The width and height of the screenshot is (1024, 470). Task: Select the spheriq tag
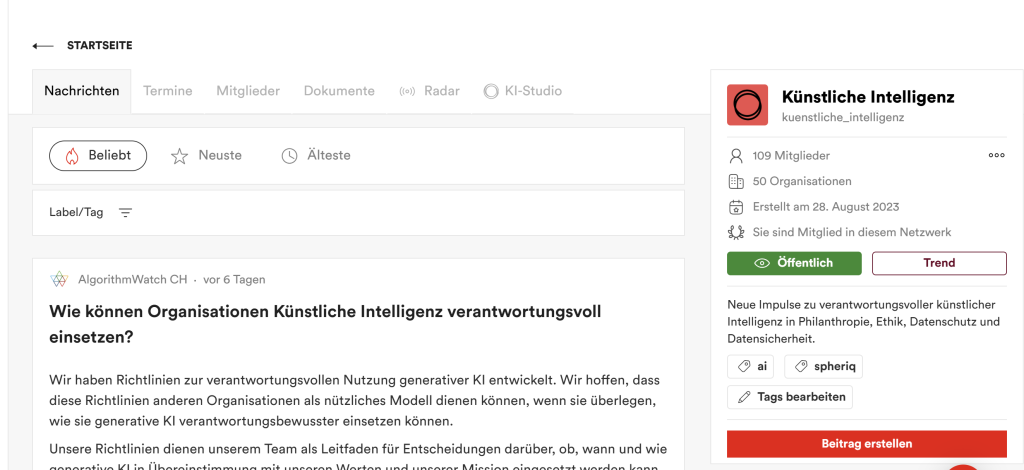coord(823,367)
